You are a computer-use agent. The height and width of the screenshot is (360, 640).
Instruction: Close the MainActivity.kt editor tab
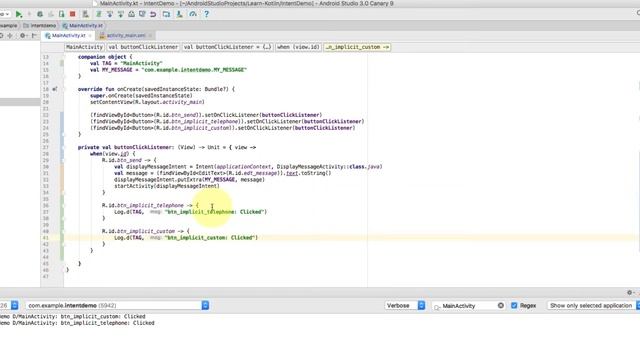coord(90,36)
